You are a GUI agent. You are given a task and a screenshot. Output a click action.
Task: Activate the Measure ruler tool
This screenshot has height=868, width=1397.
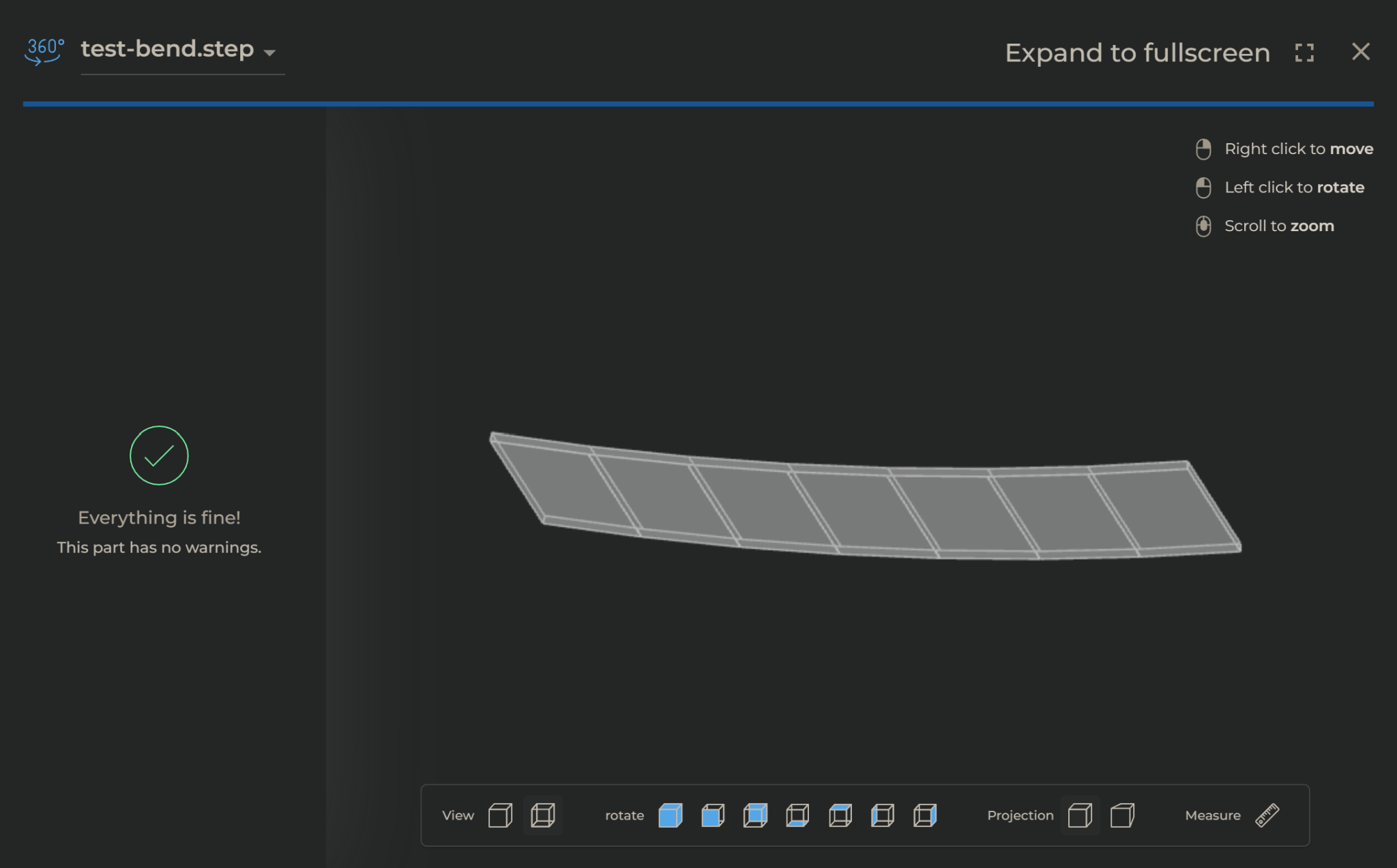[1267, 815]
